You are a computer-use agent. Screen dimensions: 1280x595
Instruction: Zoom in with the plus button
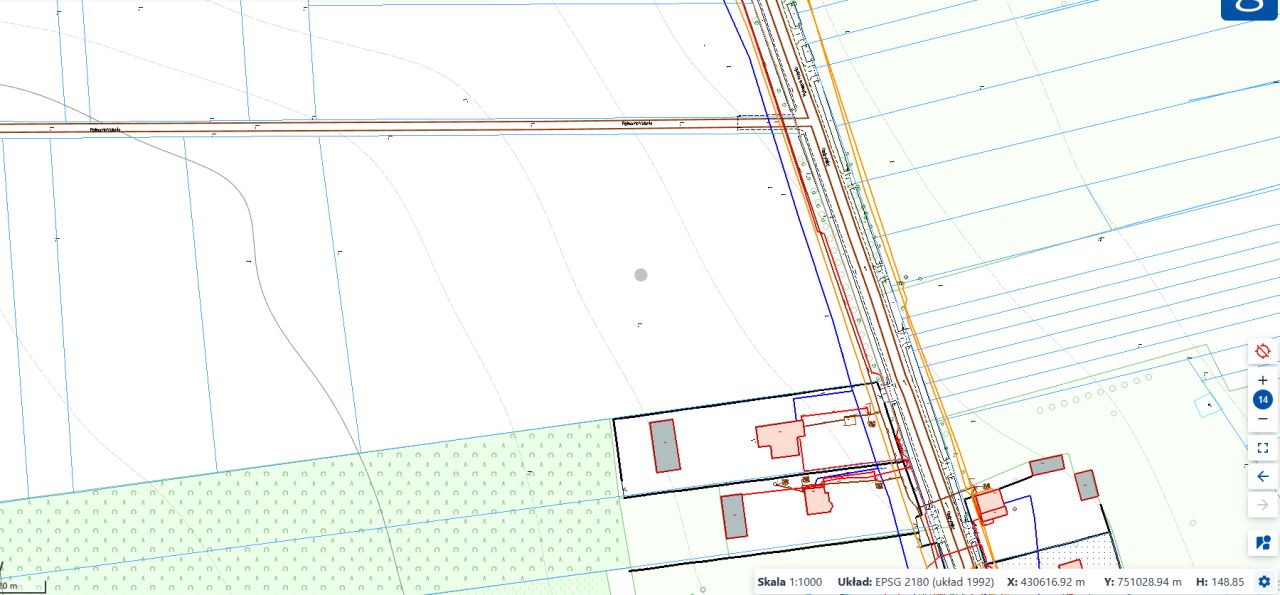tap(1263, 380)
